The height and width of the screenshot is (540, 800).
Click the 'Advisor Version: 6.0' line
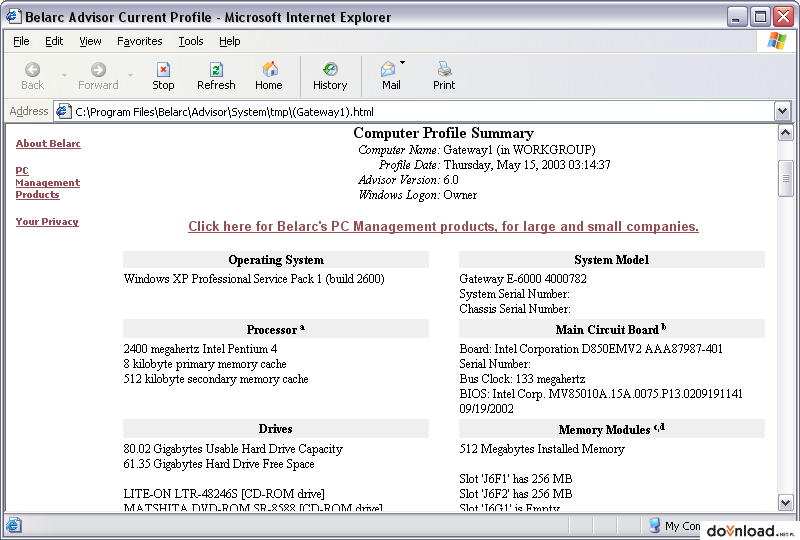[x=408, y=180]
